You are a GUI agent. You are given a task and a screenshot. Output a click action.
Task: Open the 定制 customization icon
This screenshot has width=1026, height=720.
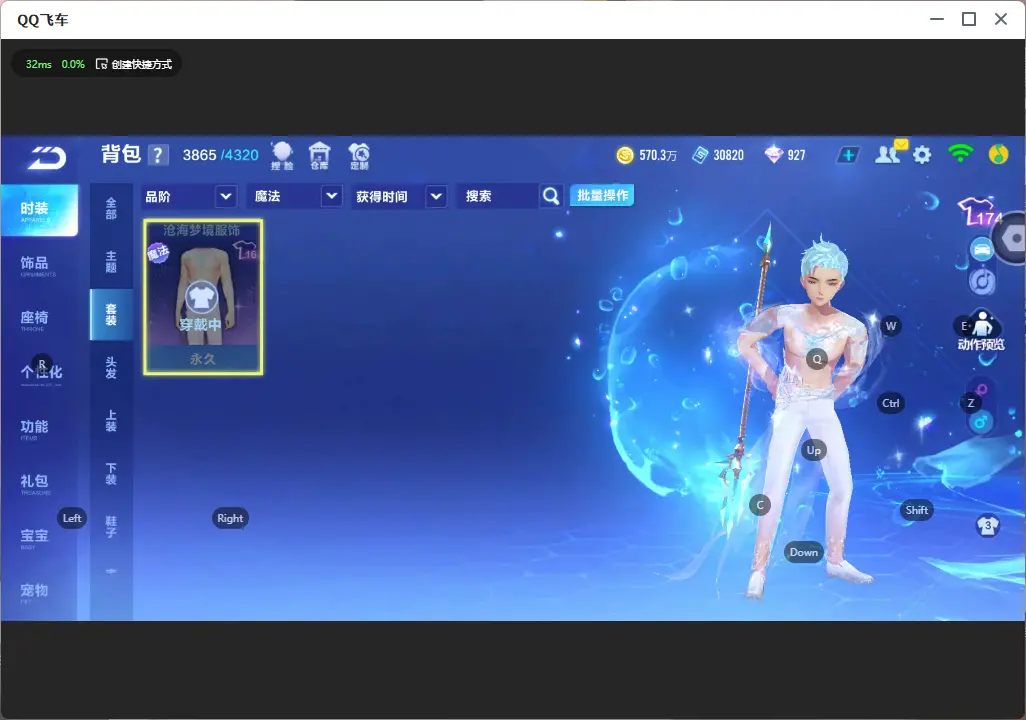tap(359, 156)
